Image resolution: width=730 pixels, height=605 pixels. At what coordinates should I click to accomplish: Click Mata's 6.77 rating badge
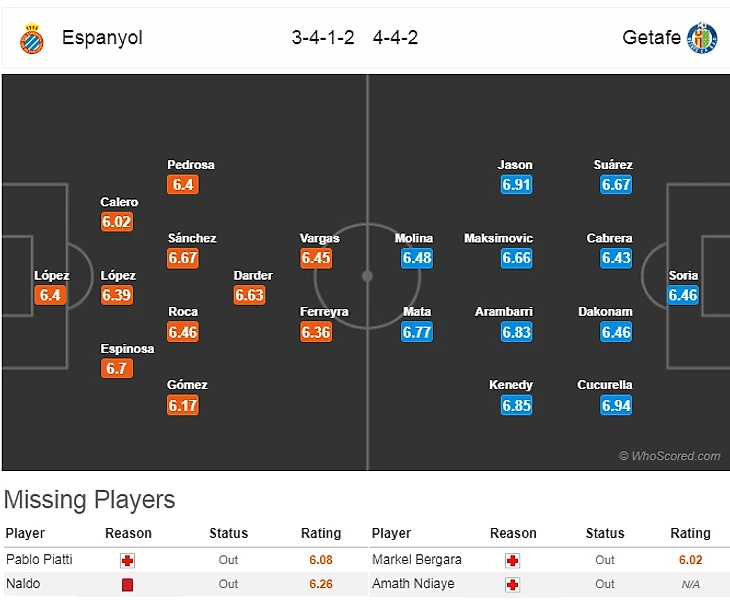(417, 331)
